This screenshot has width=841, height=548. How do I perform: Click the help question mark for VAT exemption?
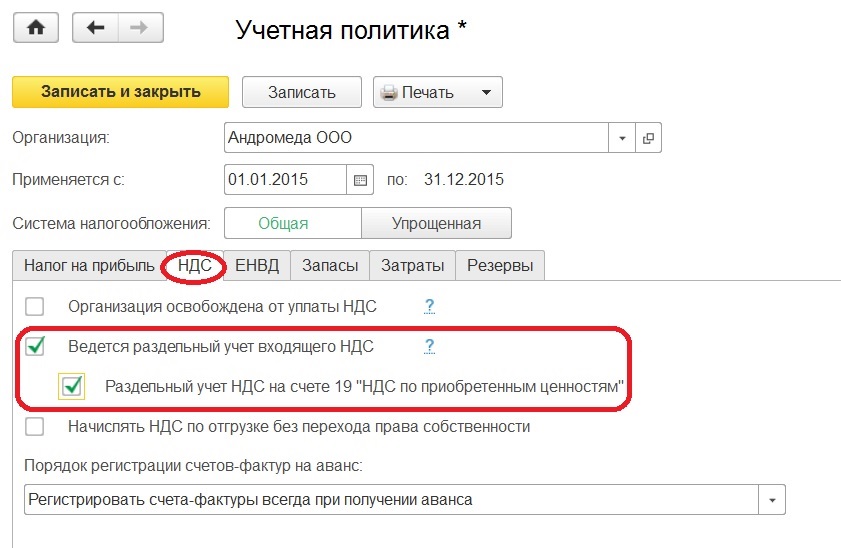tap(429, 306)
